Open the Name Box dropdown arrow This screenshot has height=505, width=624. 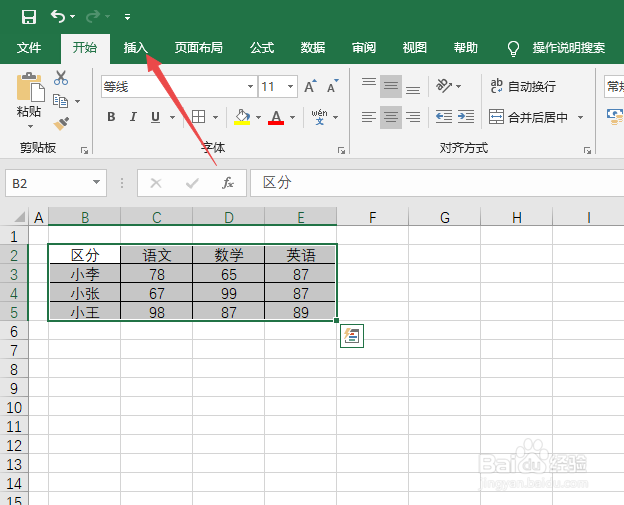96,182
